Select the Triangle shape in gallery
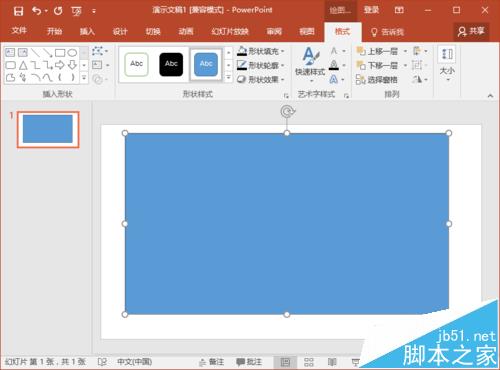500x370 pixels. pyautogui.click(x=23, y=65)
